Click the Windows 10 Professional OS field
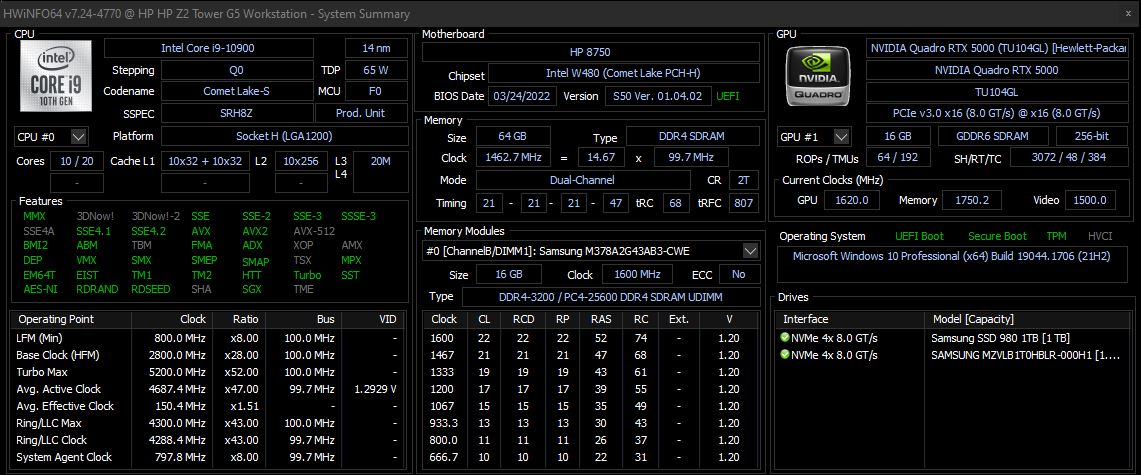 953,264
